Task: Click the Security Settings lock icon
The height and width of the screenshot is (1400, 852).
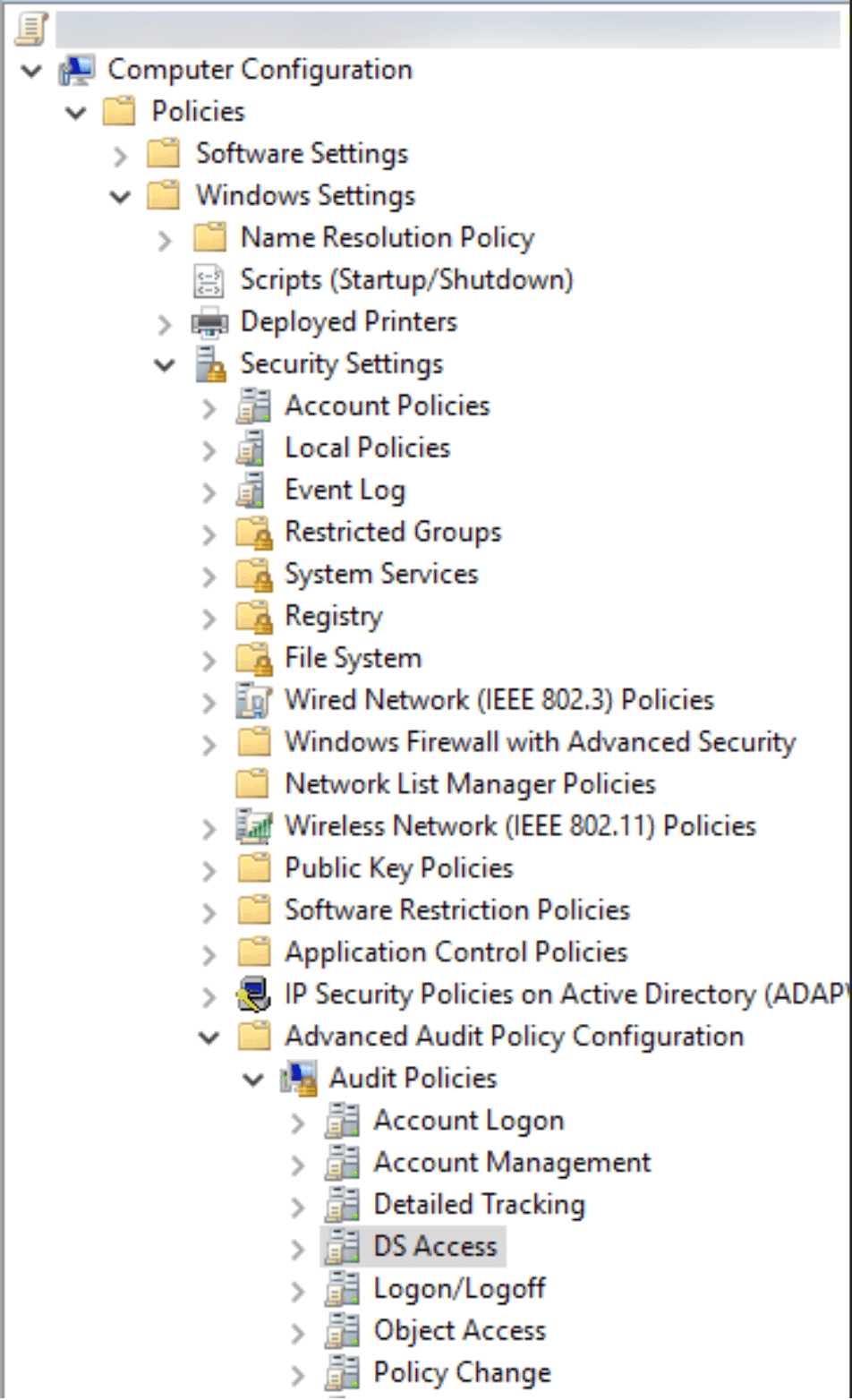Action: pos(210,364)
